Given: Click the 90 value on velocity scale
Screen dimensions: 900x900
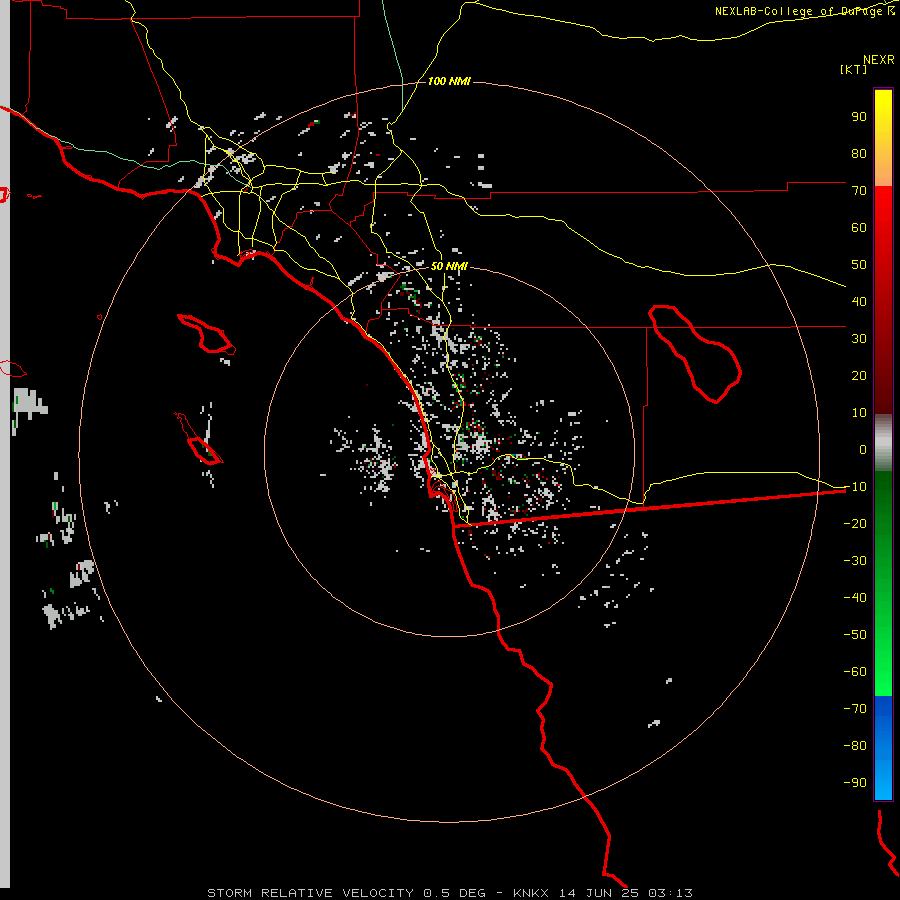Looking at the screenshot, I should tap(859, 117).
